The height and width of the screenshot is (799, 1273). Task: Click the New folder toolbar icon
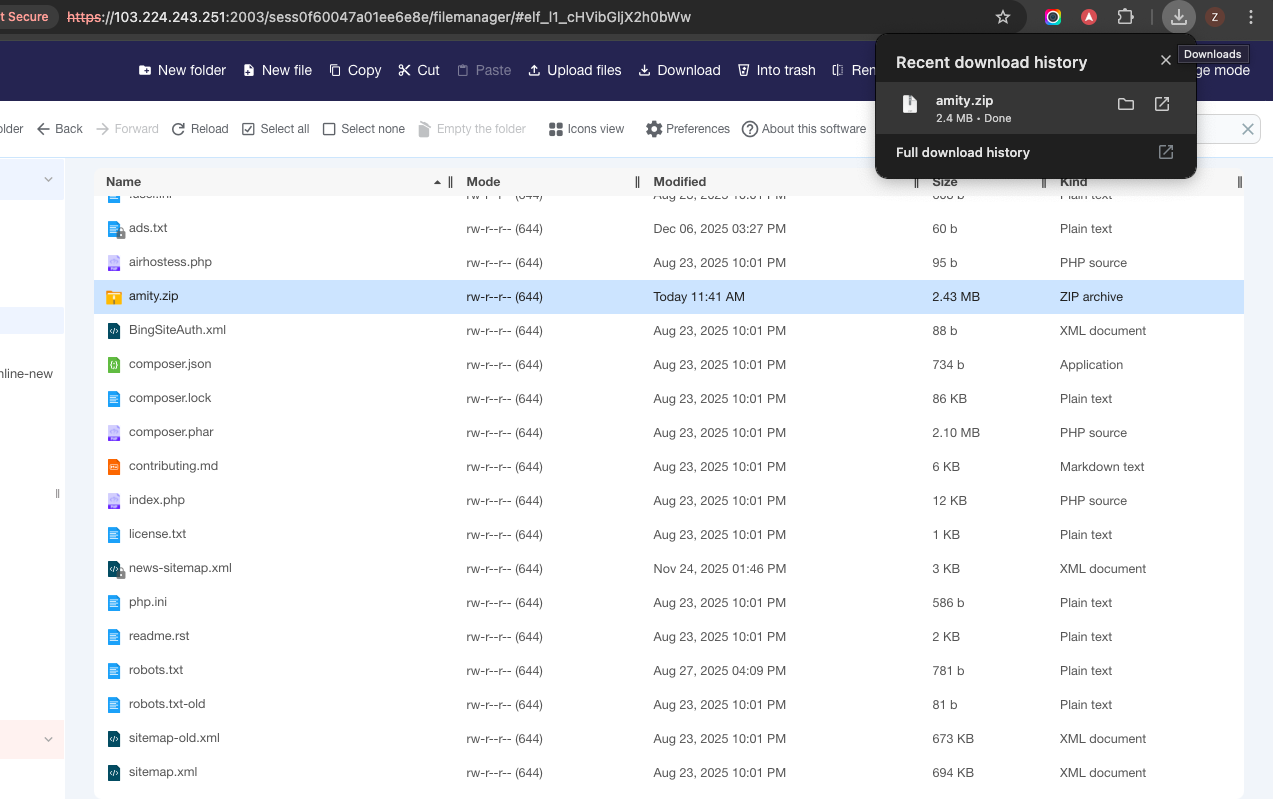coord(145,70)
